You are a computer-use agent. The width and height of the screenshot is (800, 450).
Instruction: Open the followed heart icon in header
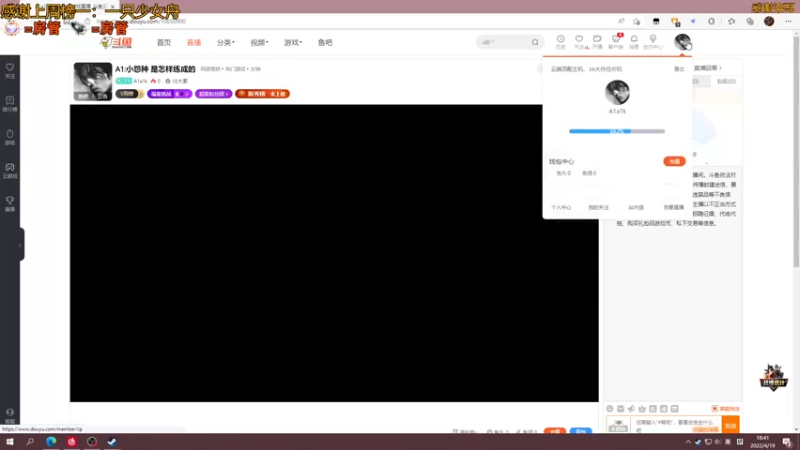click(x=579, y=42)
